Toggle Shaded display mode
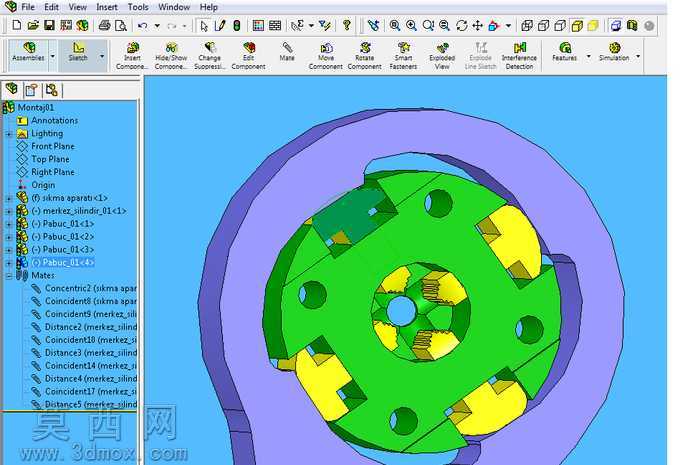684x465 pixels. tap(593, 26)
